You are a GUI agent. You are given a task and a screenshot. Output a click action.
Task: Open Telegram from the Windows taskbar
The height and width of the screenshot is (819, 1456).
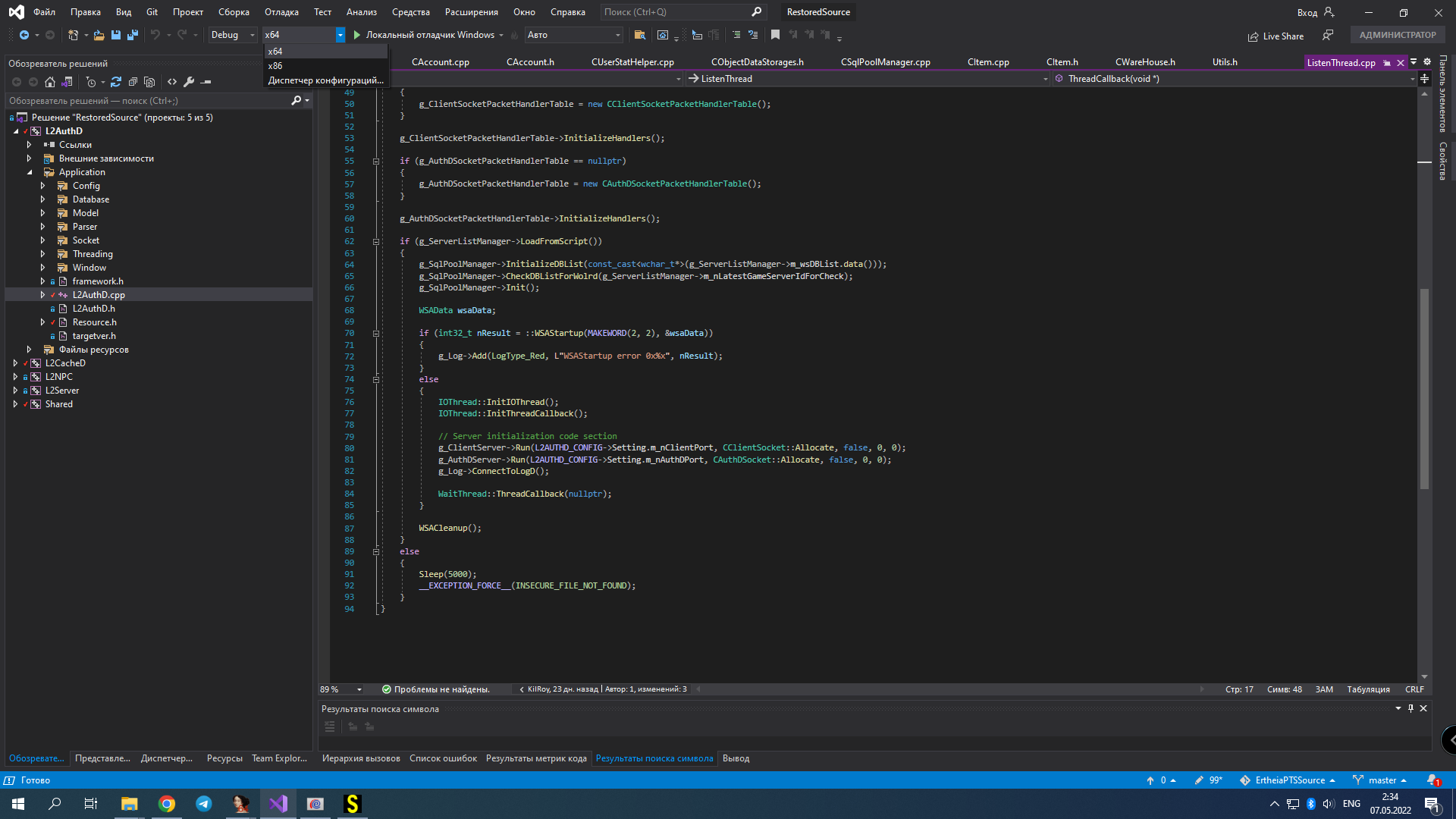(204, 804)
